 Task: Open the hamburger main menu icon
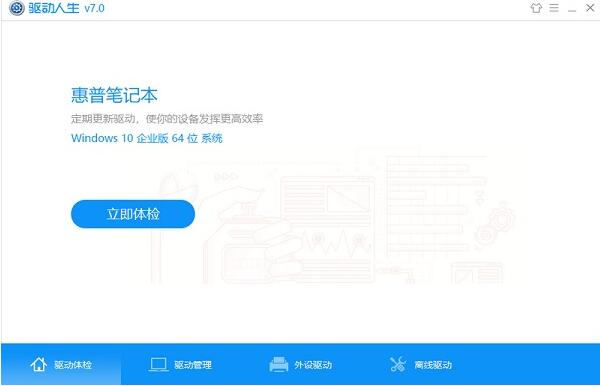point(554,8)
